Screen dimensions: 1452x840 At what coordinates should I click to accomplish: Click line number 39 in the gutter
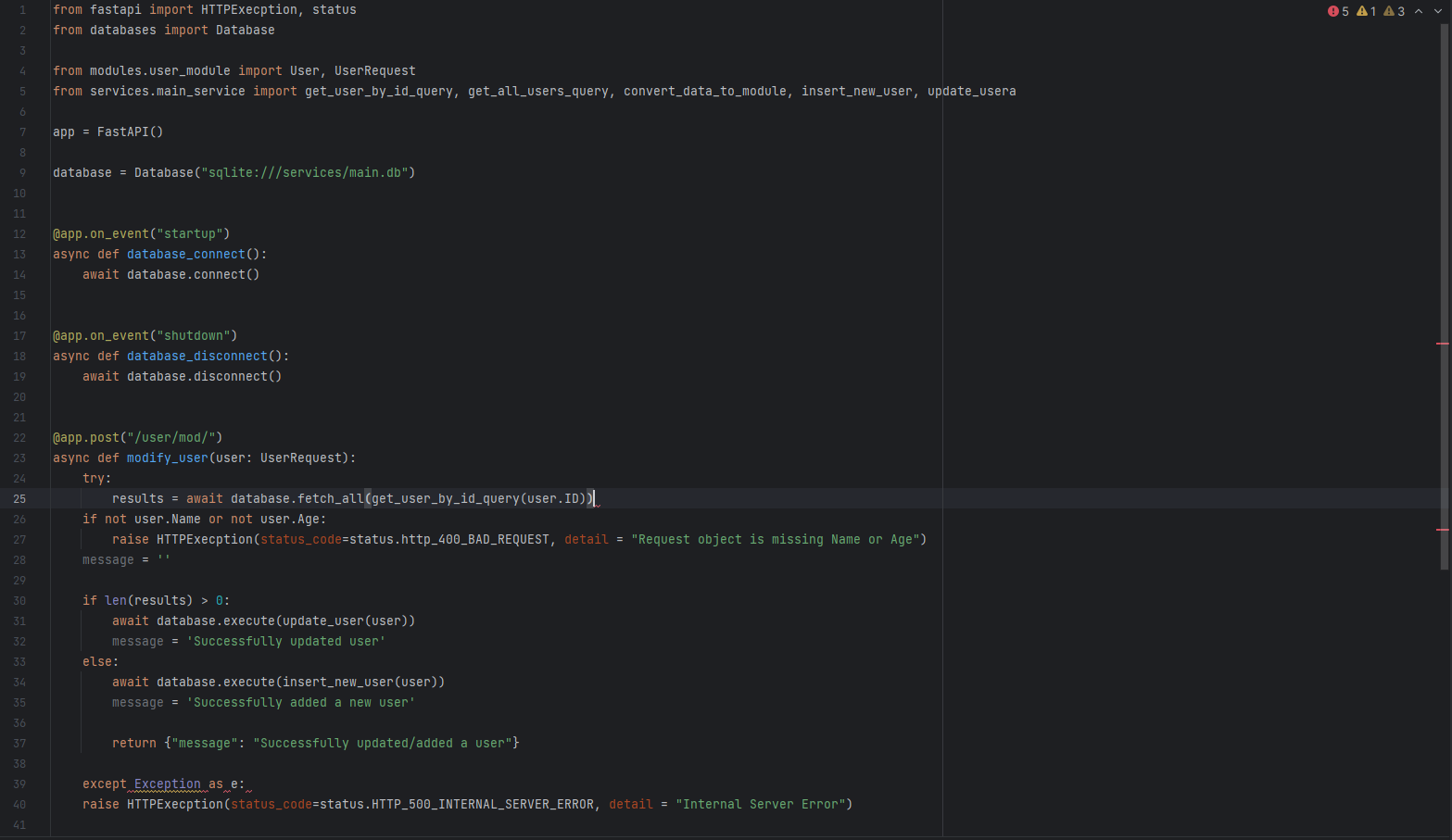click(19, 784)
